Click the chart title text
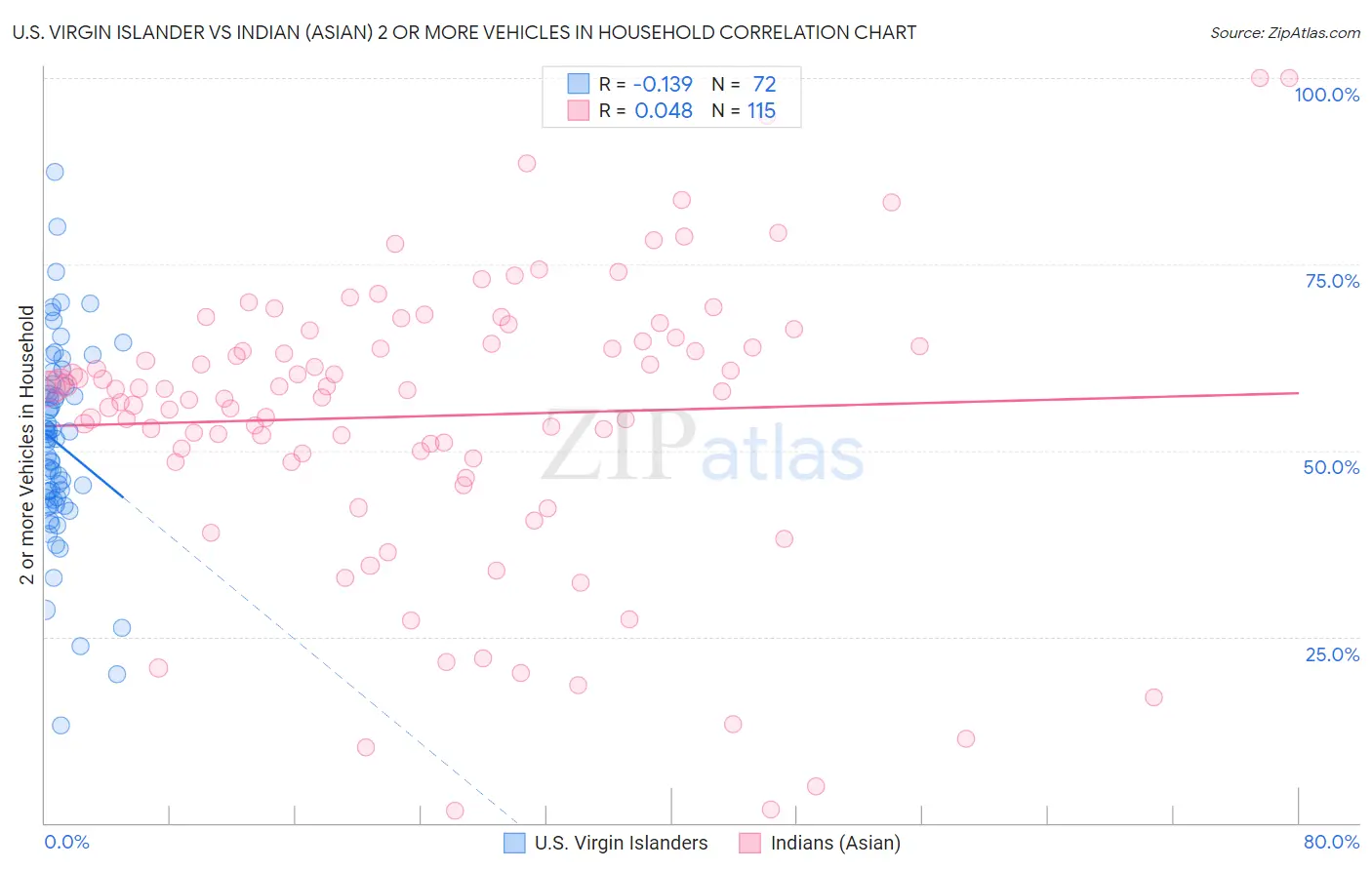This screenshot has width=1372, height=870. [464, 32]
